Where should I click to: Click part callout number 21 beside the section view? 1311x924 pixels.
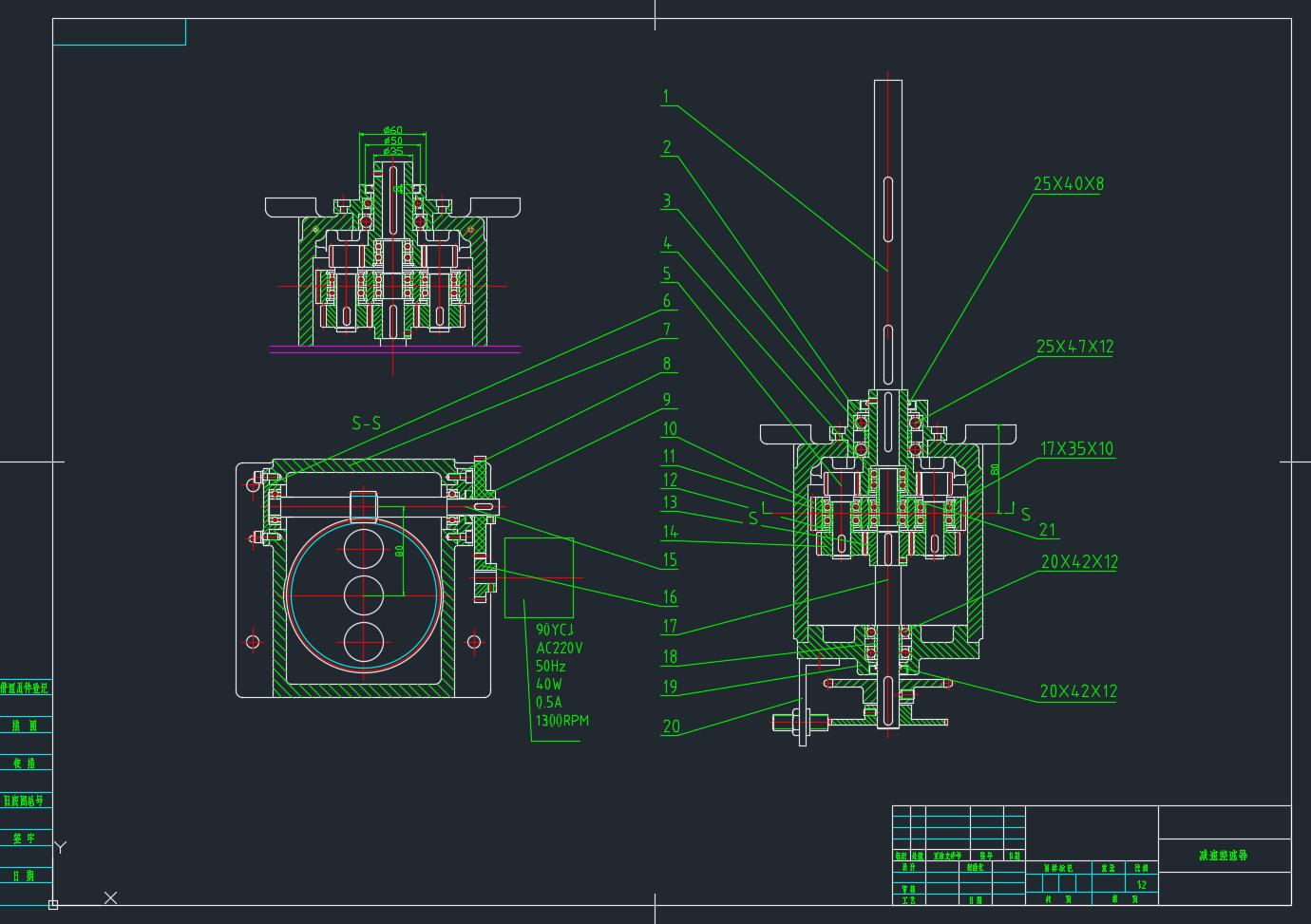coord(1048,531)
